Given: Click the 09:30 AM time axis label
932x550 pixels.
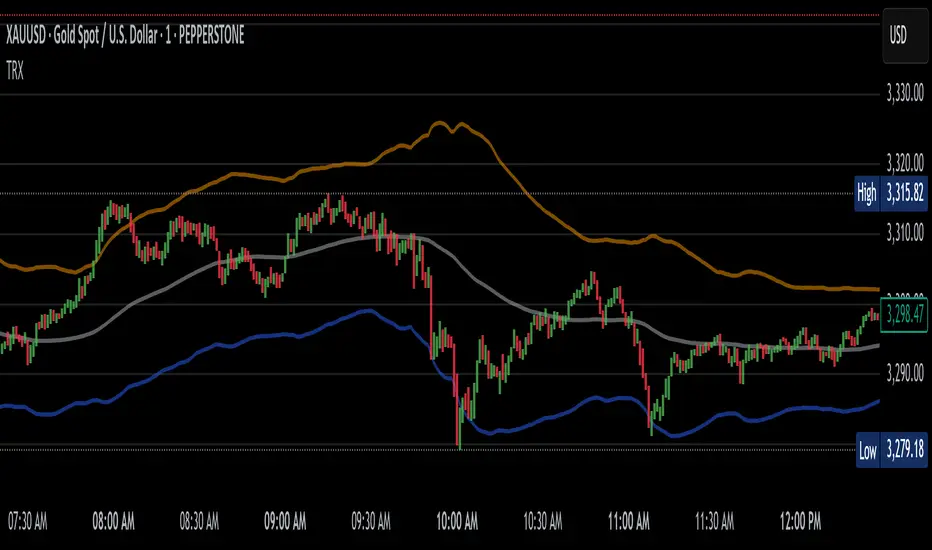Looking at the screenshot, I should pos(371,522).
